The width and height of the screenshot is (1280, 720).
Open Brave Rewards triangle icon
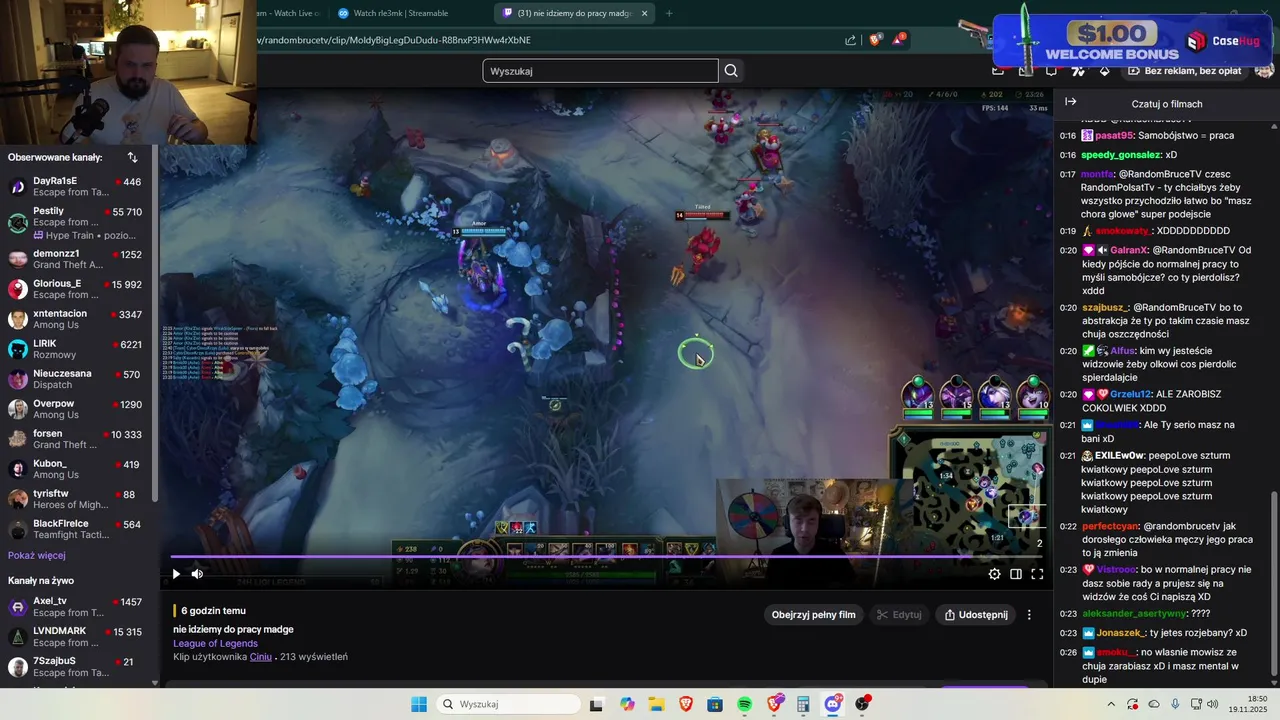(x=899, y=40)
